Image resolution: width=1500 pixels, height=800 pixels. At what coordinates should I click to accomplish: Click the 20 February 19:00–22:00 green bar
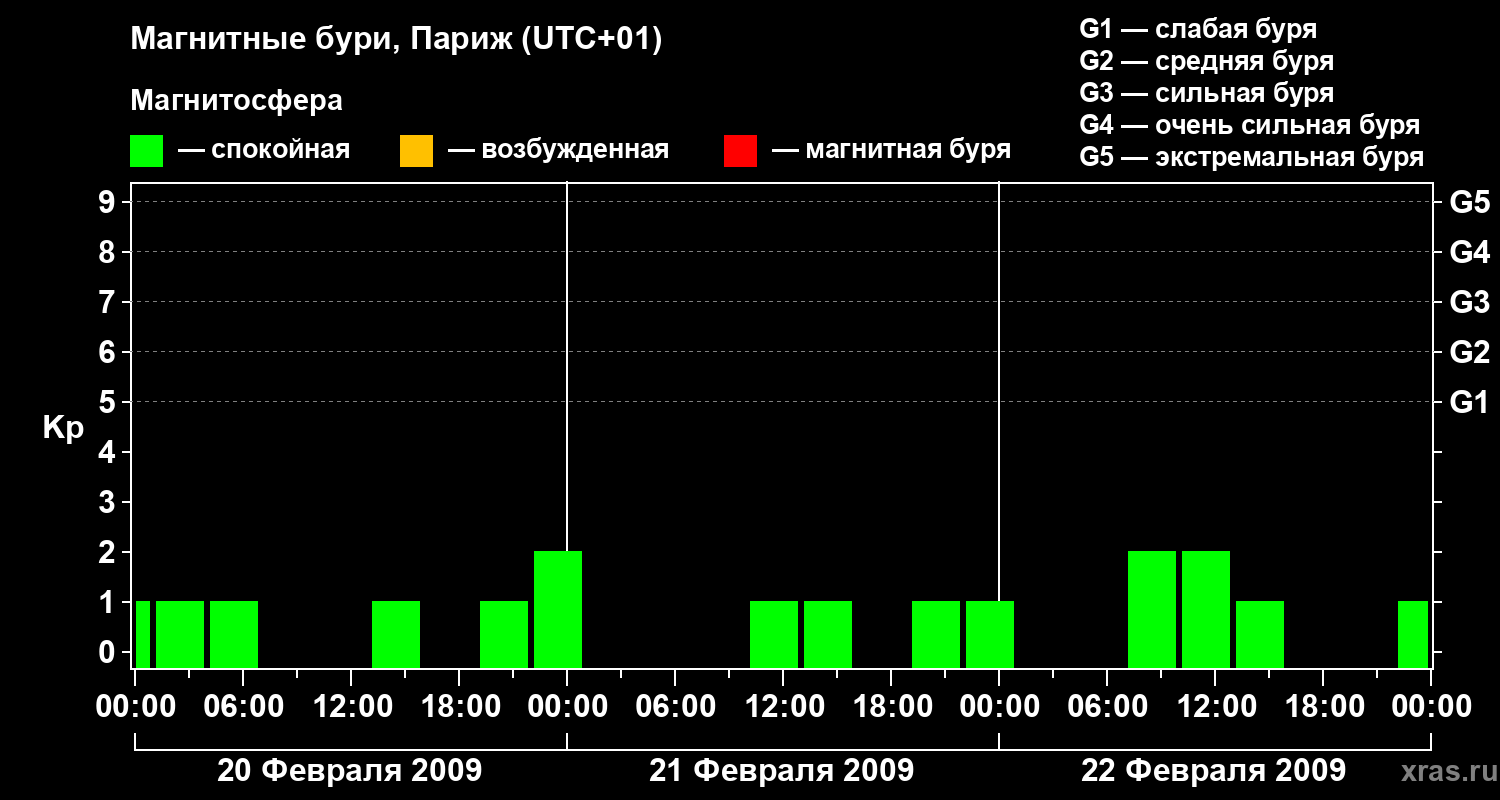pyautogui.click(x=504, y=634)
